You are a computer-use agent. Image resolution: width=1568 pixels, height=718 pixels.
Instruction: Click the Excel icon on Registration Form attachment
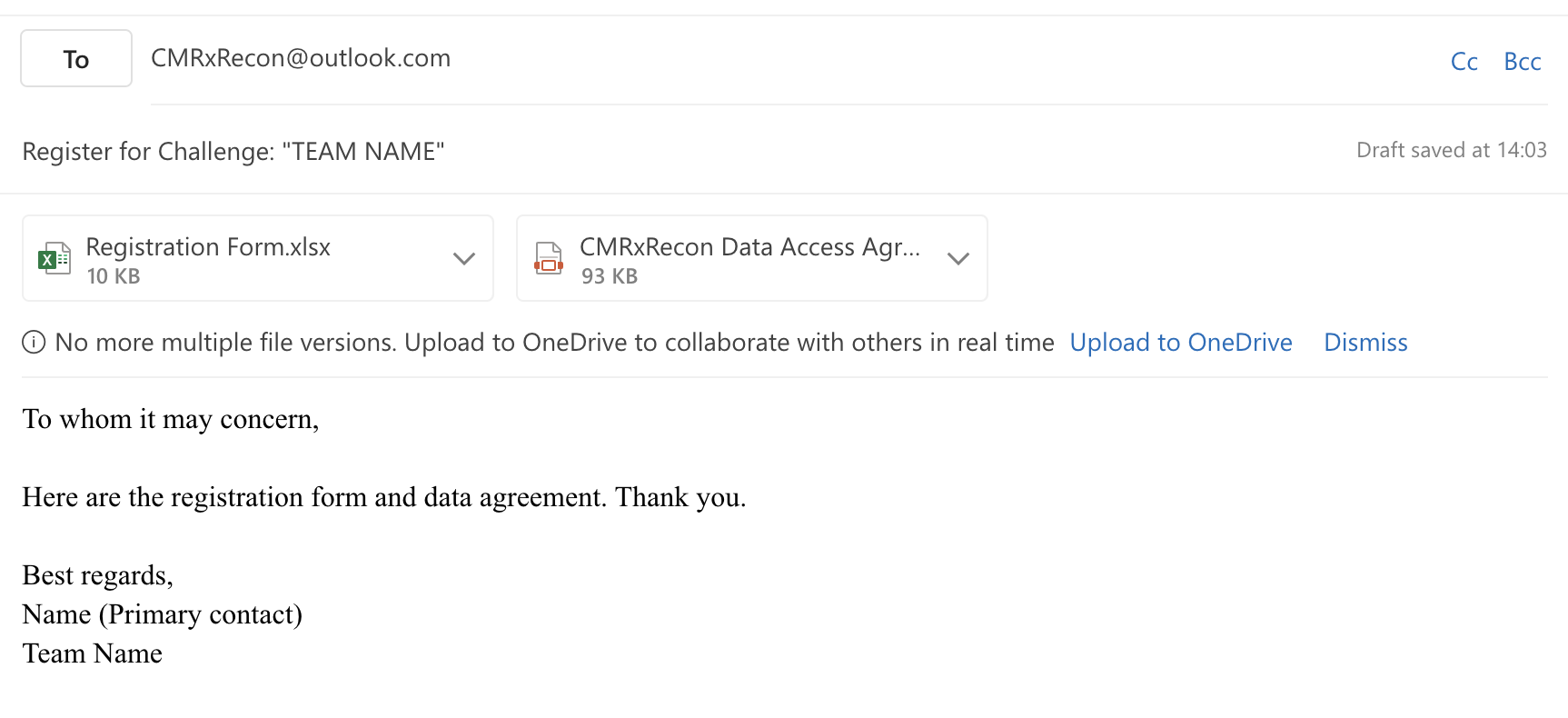(55, 259)
